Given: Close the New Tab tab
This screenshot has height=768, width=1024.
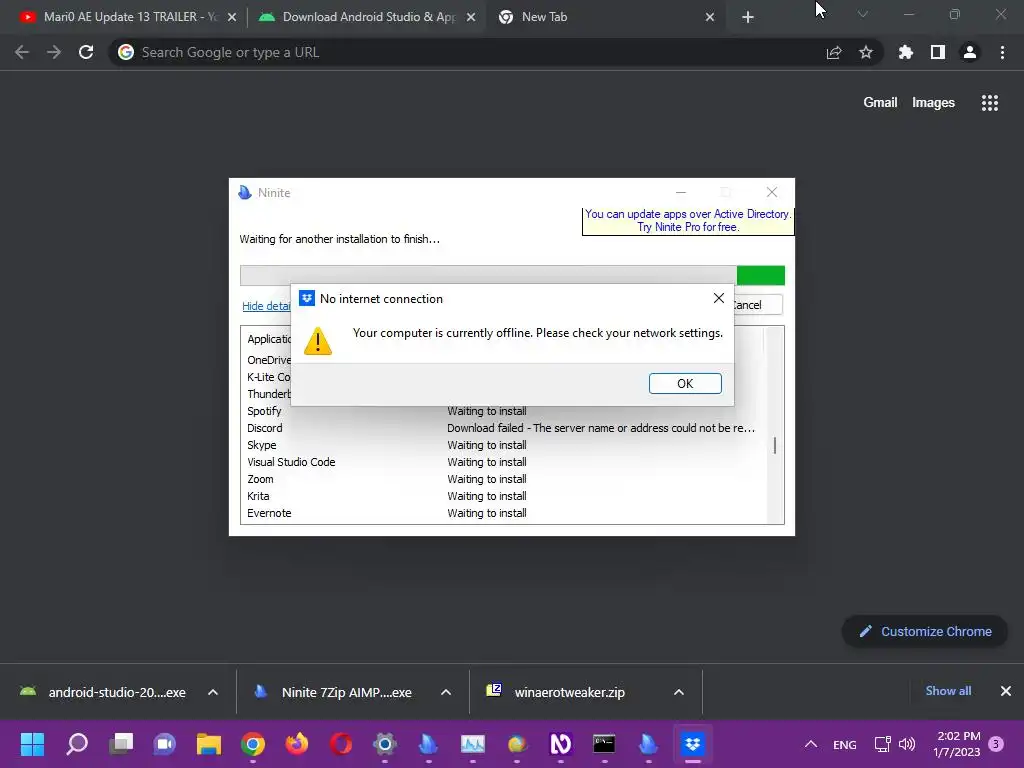Looking at the screenshot, I should click(x=710, y=18).
